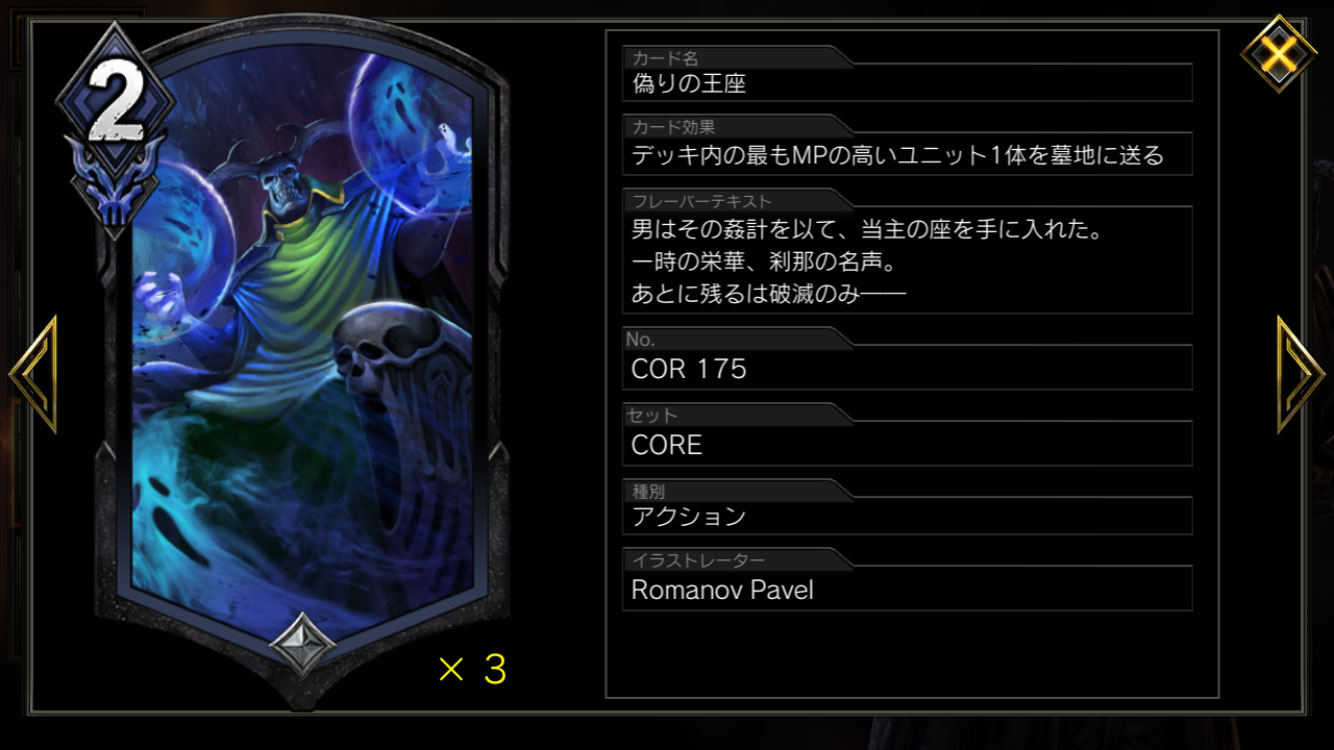Select the card name field 偽りの王座
Viewport: 1334px width, 750px height.
click(907, 83)
